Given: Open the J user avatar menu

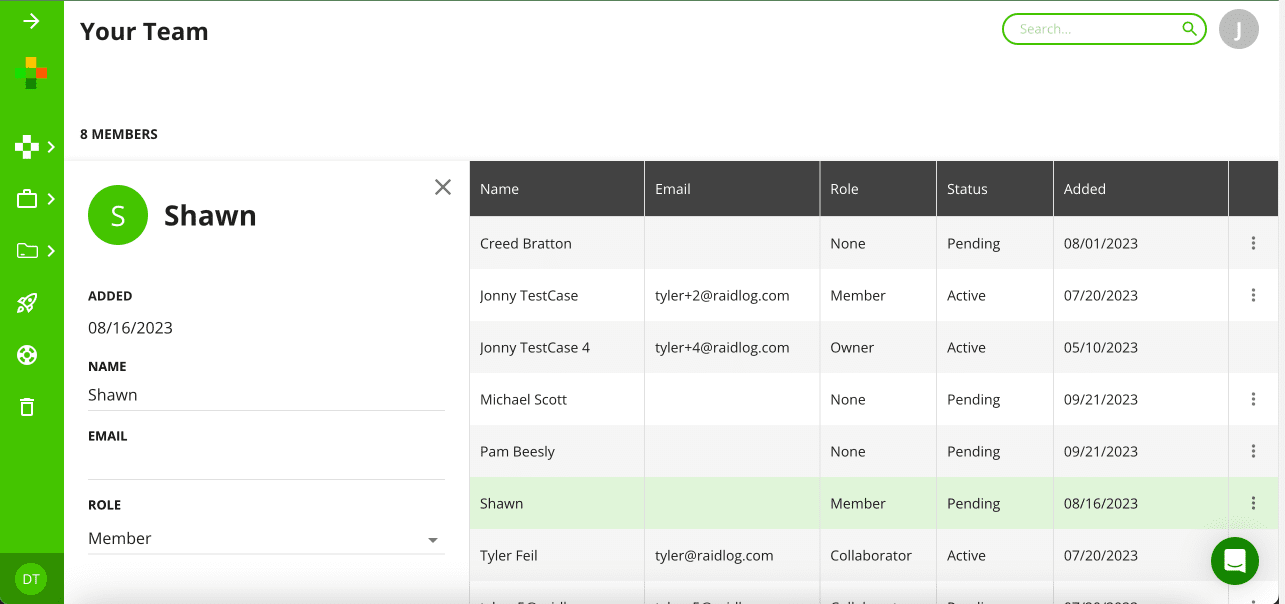Looking at the screenshot, I should coord(1239,29).
